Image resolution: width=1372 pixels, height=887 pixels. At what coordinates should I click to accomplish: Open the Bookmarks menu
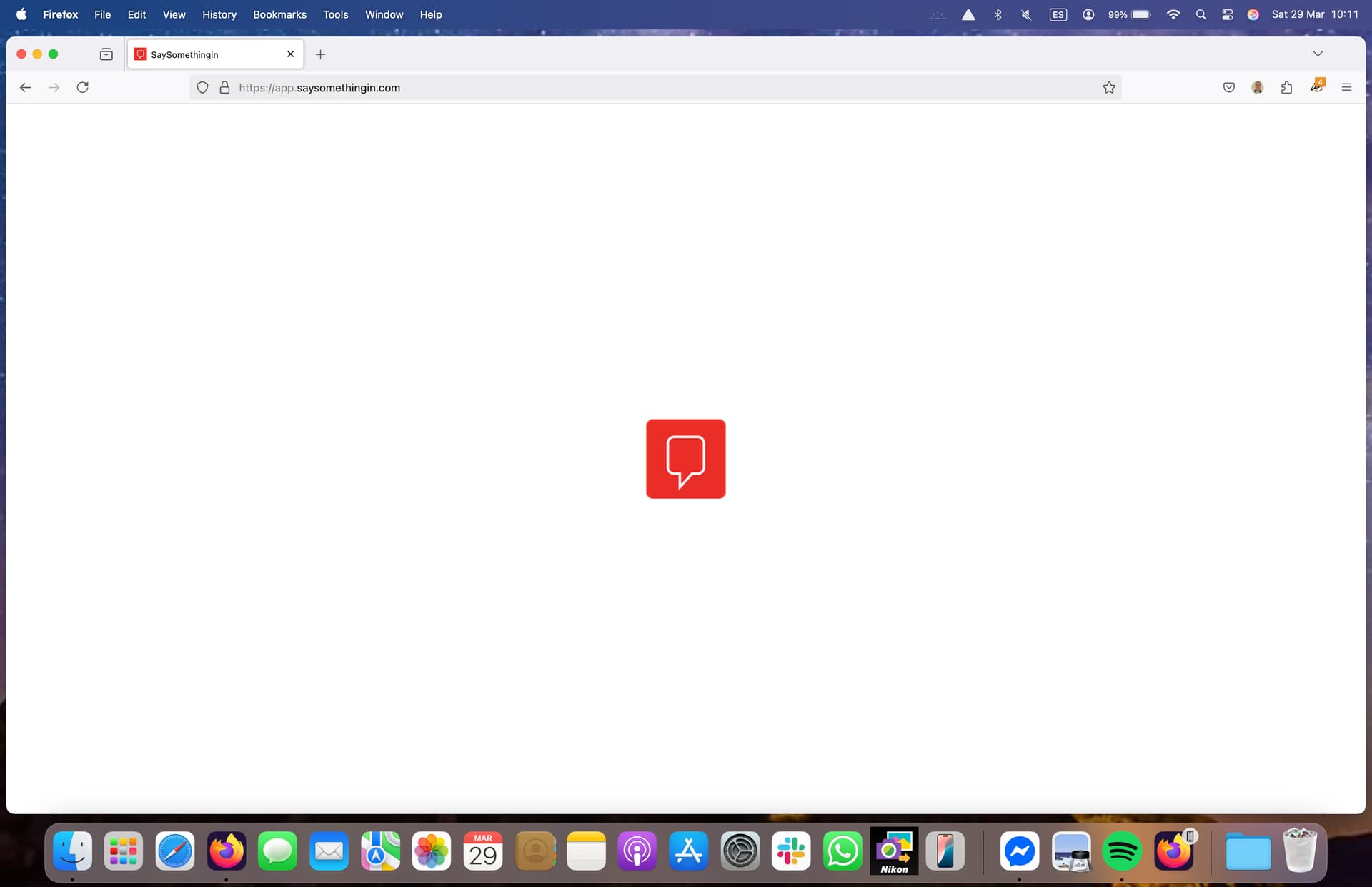click(279, 14)
